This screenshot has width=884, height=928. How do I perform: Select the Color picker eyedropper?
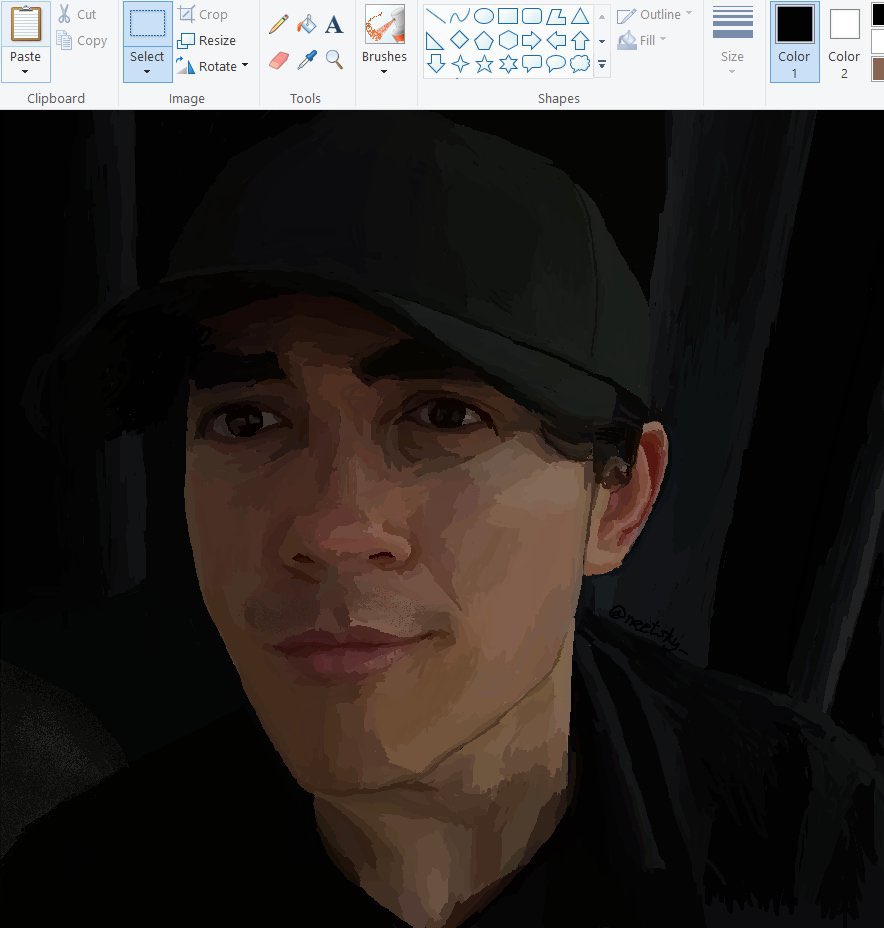[x=307, y=60]
